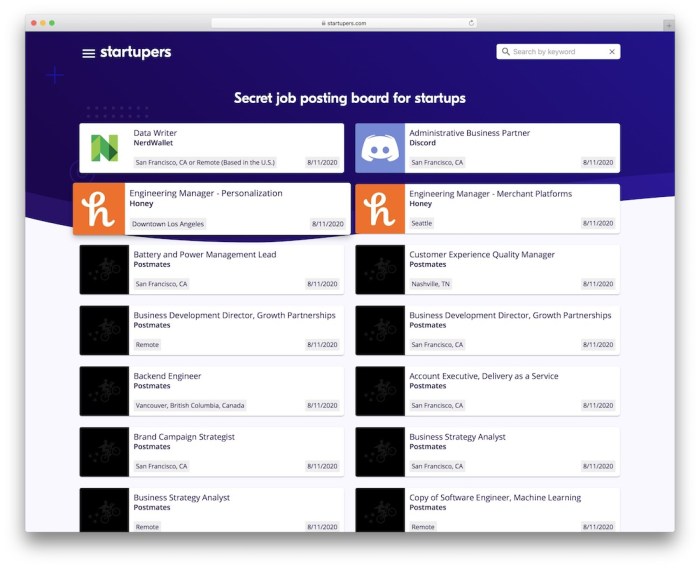Image resolution: width=700 pixels, height=568 pixels.
Task: Reload page using browser refresh icon
Action: [x=471, y=23]
